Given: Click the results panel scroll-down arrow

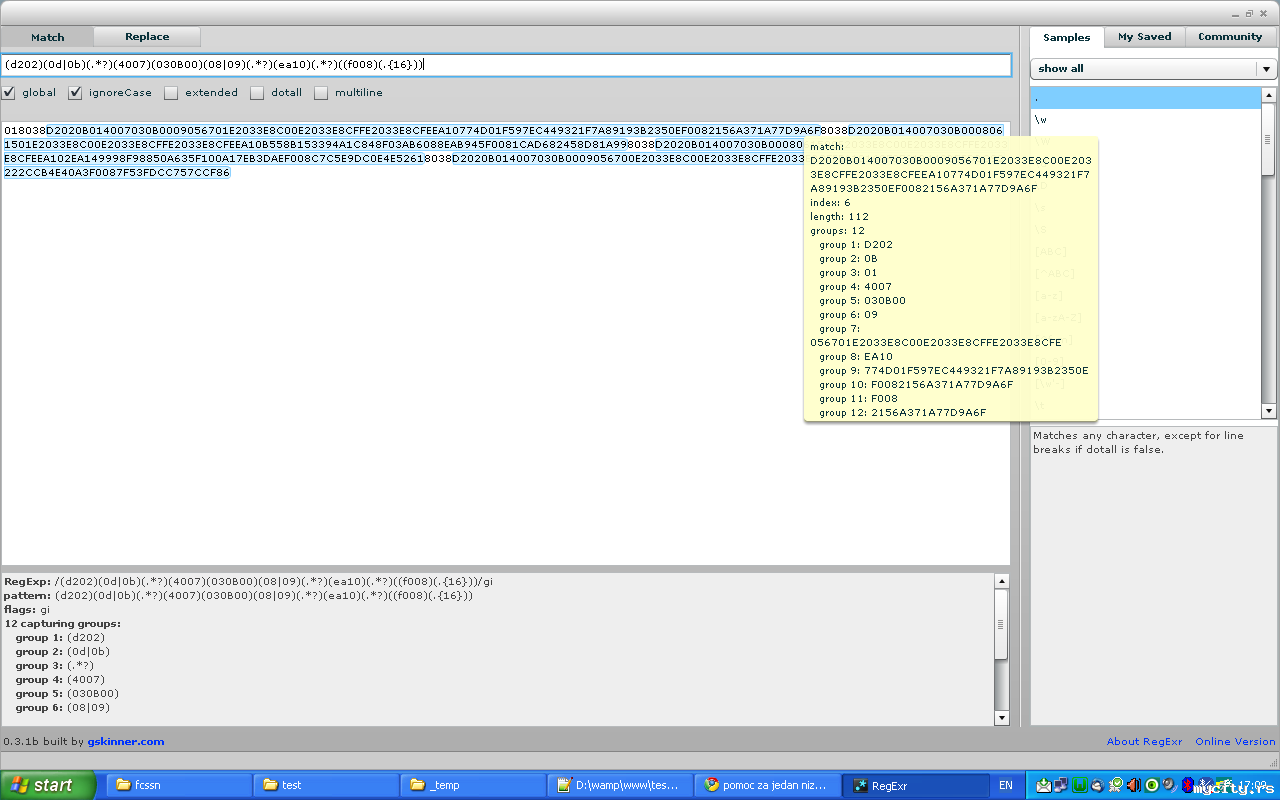Looking at the screenshot, I should pos(1002,718).
